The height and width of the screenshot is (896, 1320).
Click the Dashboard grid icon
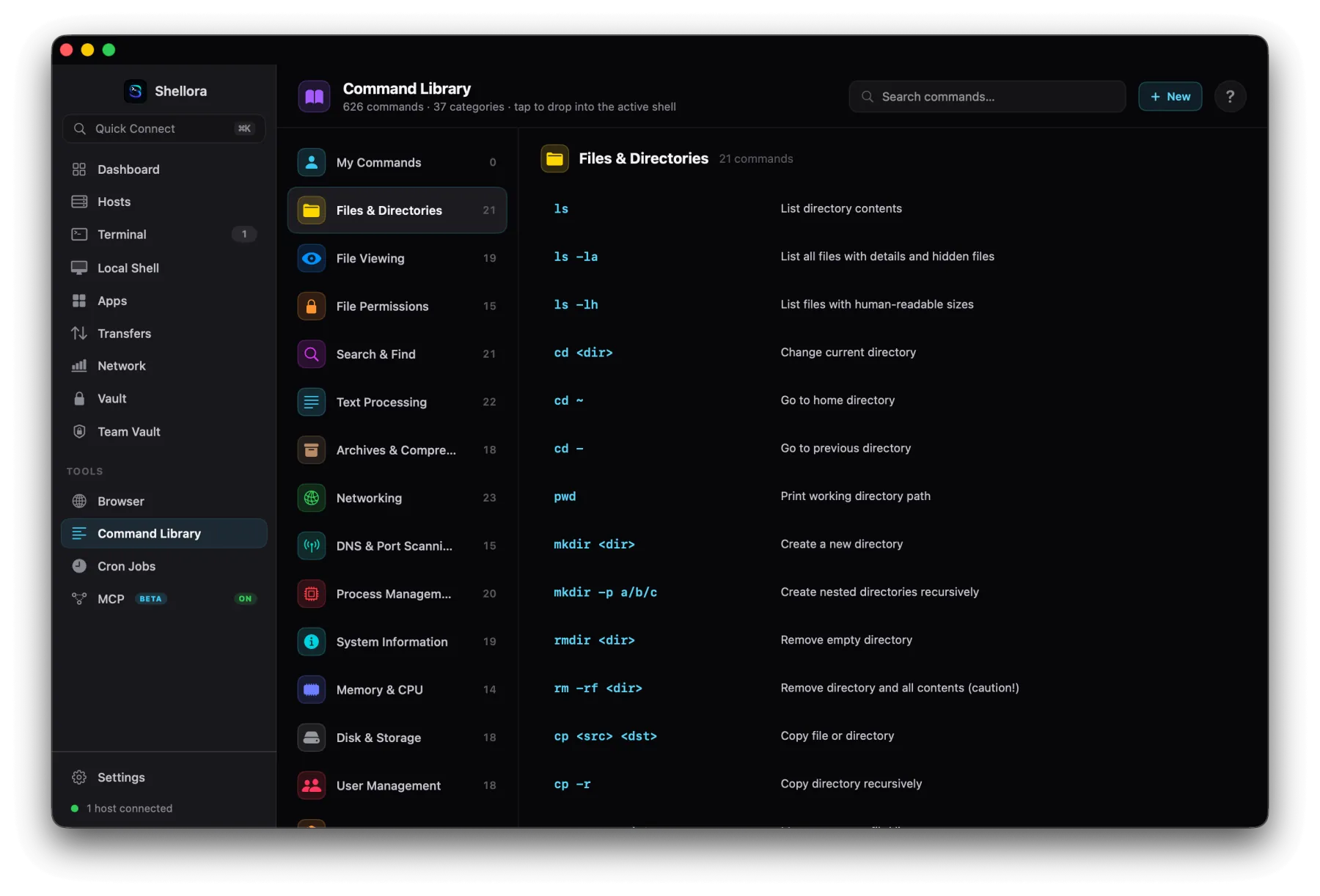pos(79,169)
